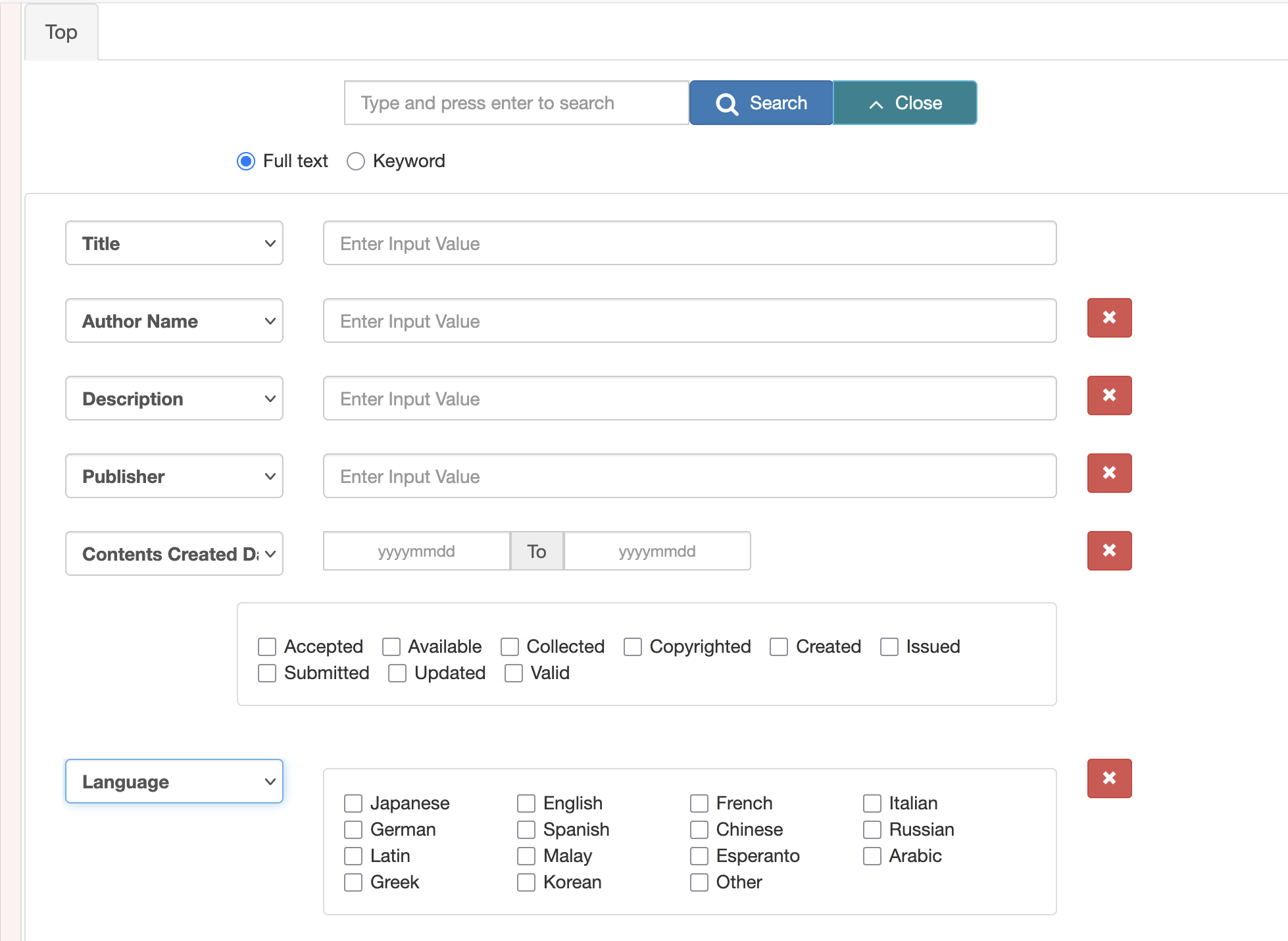Focus the start date yyyymmdd field
The width and height of the screenshot is (1288, 941).
click(x=416, y=551)
